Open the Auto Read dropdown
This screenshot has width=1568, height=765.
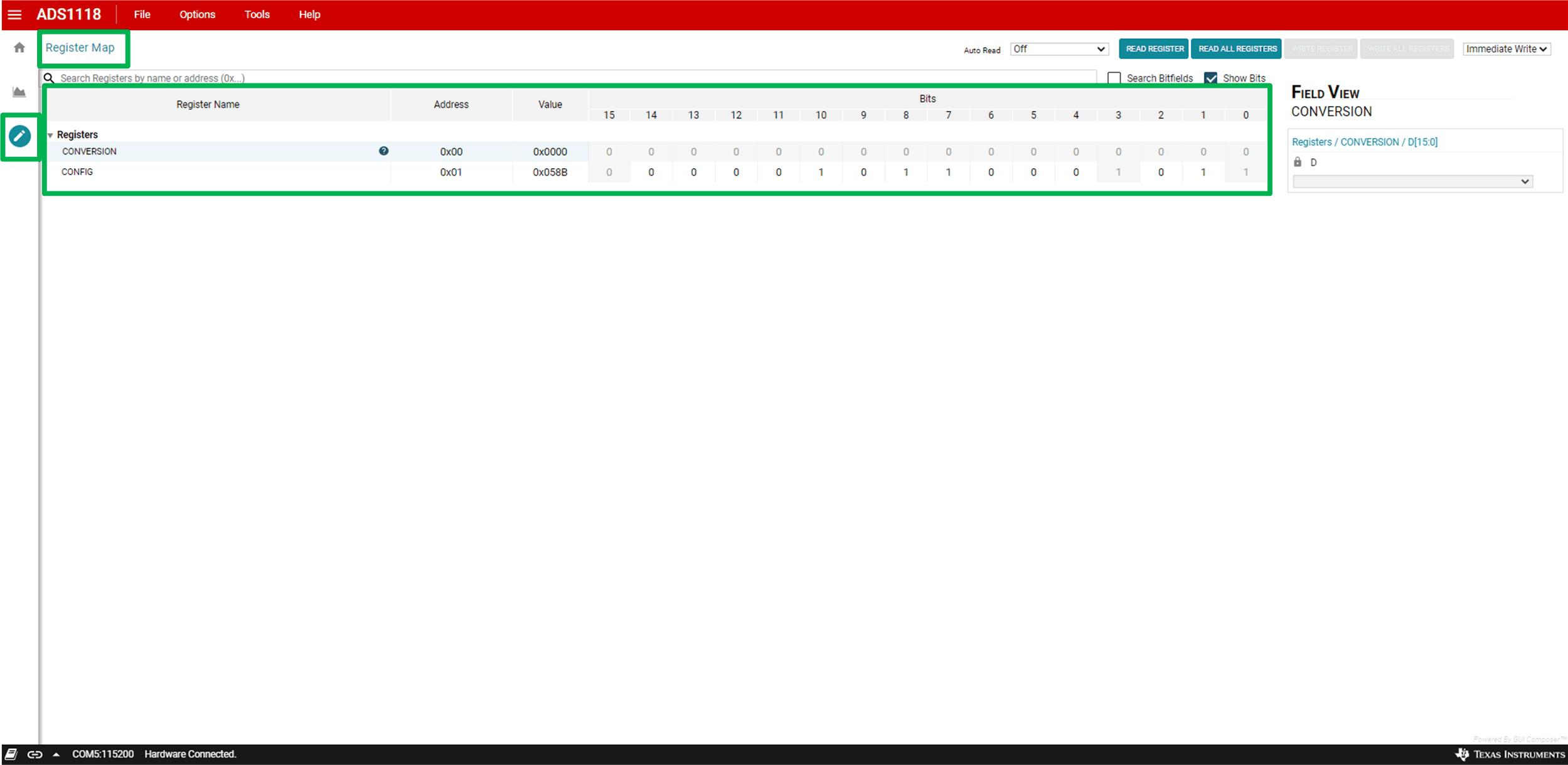point(1059,49)
